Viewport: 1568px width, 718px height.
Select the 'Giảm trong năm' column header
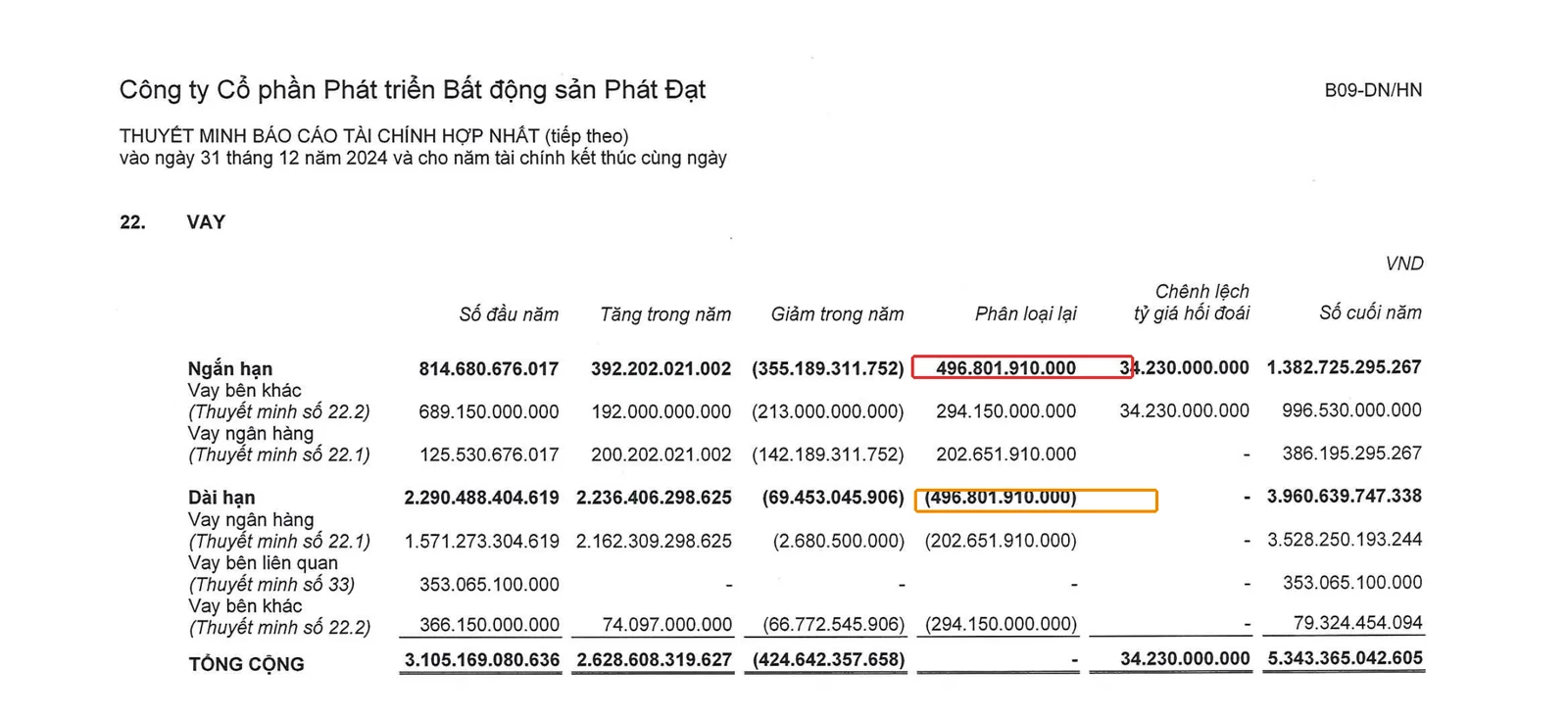[x=837, y=314]
